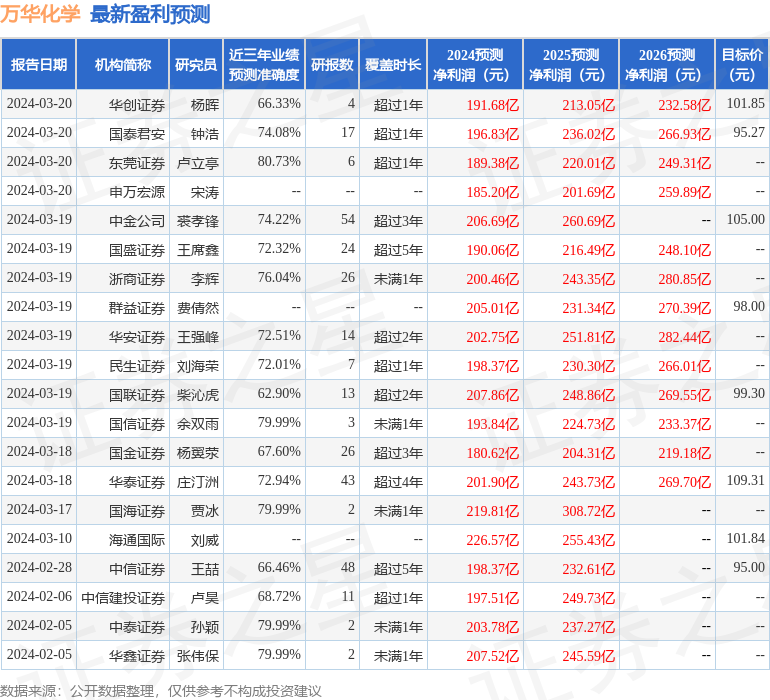Click the 最新盈利预测 heading
This screenshot has height=700, width=770.
[150, 14]
